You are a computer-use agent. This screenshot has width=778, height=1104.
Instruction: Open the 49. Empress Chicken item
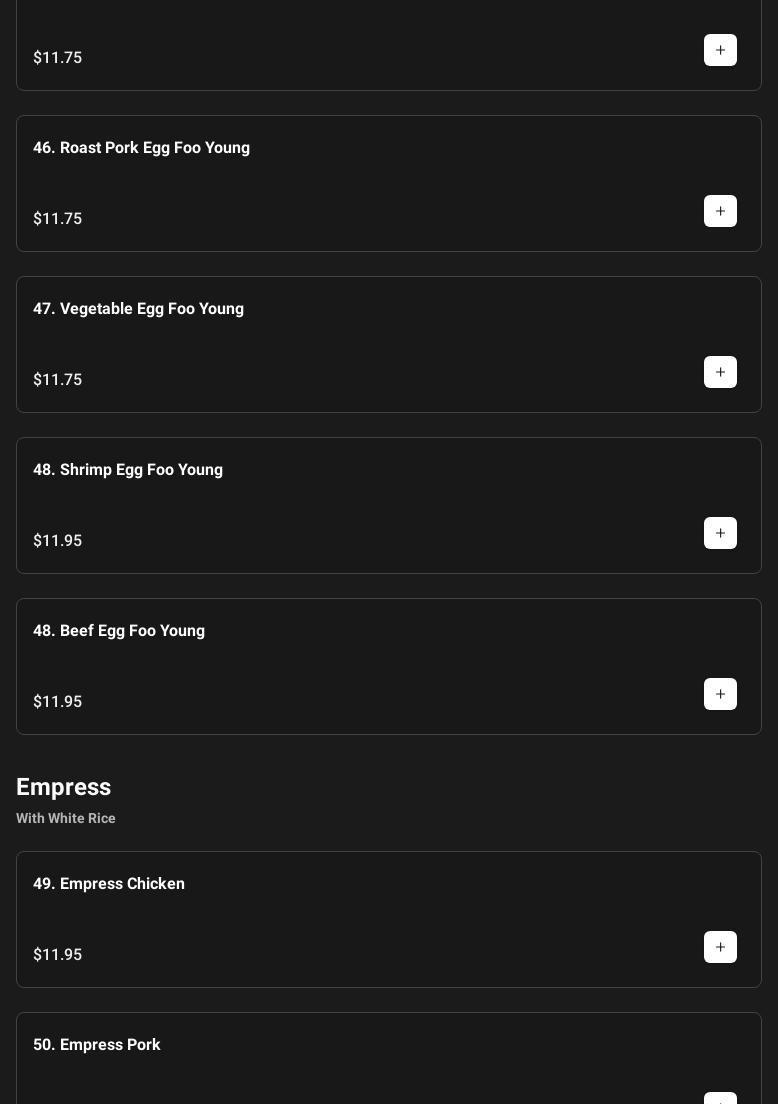[109, 883]
